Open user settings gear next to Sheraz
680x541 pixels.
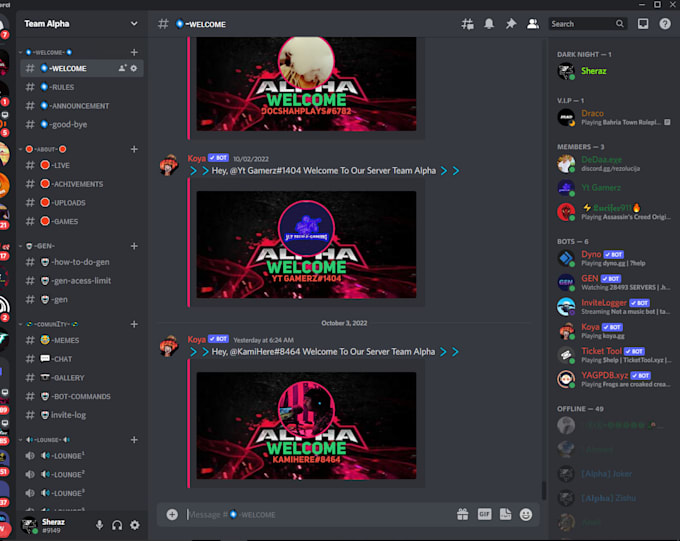[135, 525]
